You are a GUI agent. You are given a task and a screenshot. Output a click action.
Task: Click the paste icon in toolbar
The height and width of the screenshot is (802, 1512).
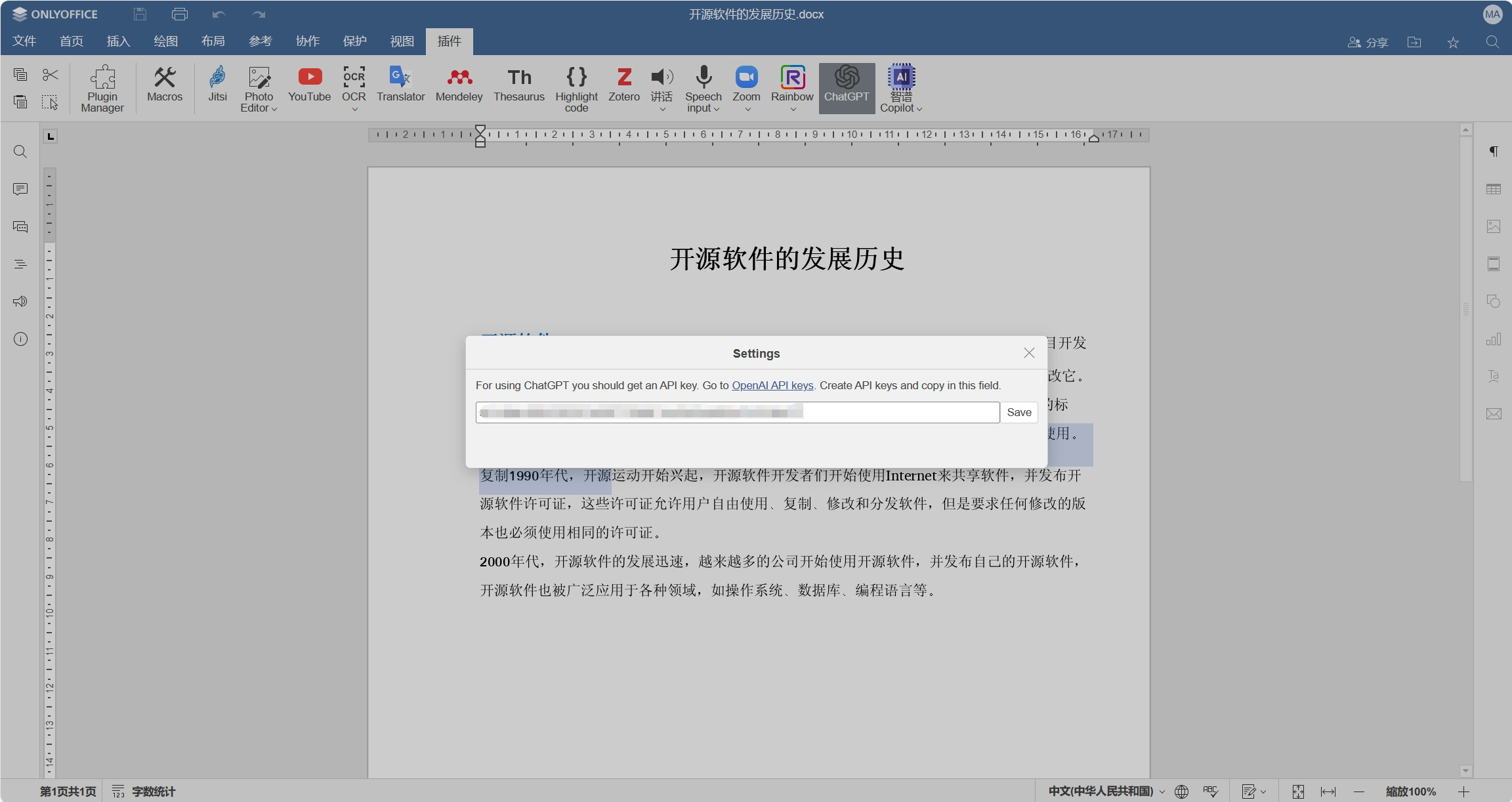pyautogui.click(x=20, y=102)
